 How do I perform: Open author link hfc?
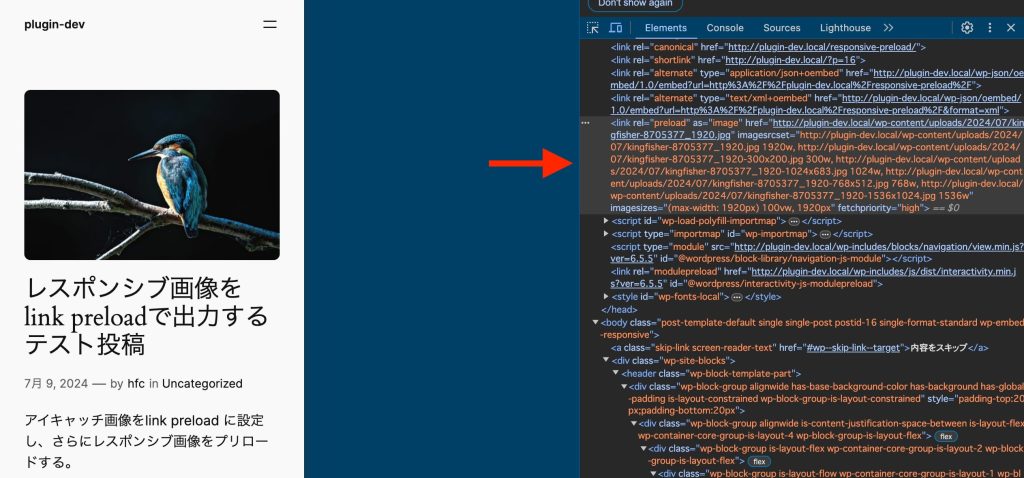coord(136,383)
